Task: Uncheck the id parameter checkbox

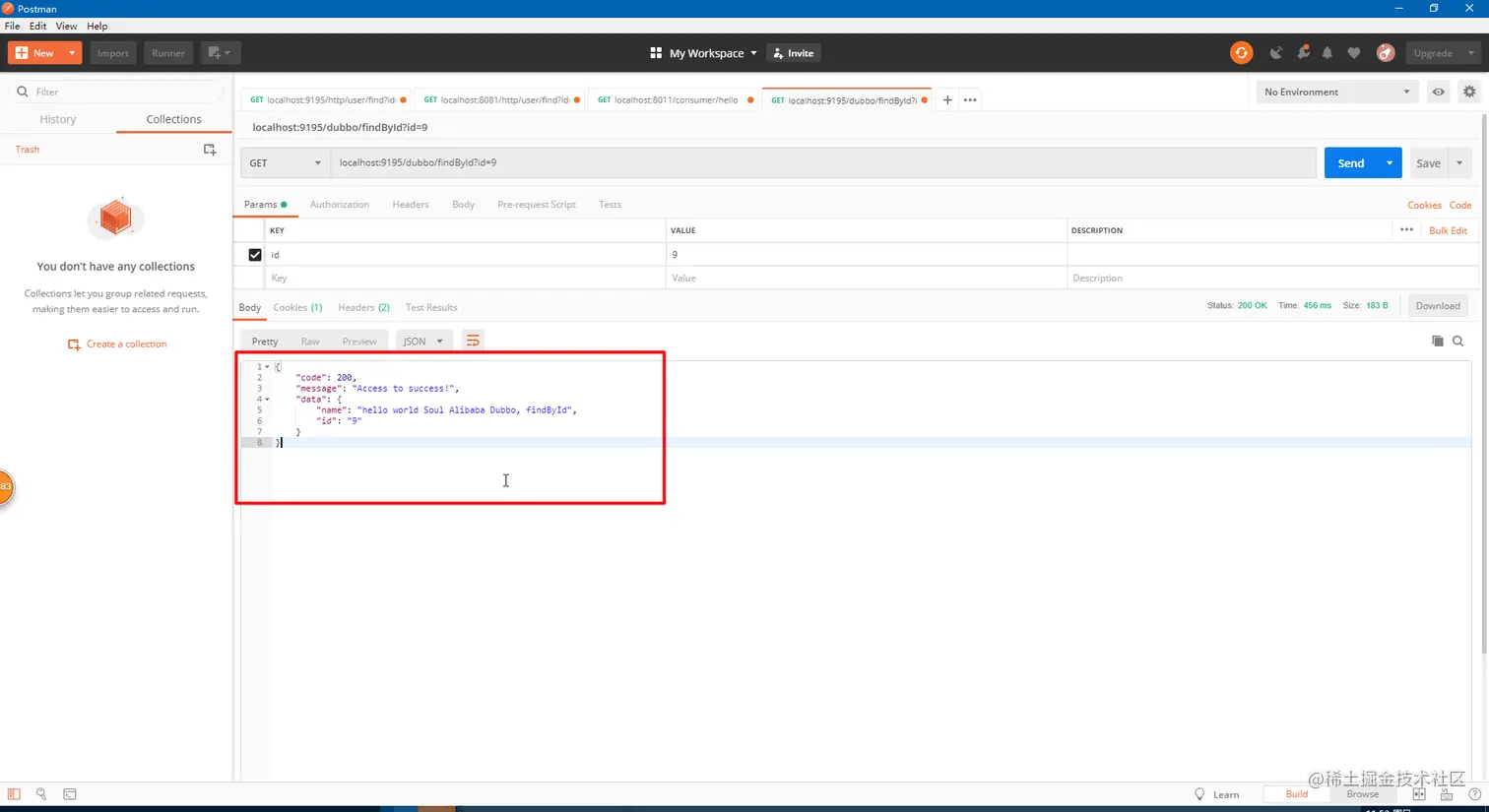Action: click(x=255, y=255)
